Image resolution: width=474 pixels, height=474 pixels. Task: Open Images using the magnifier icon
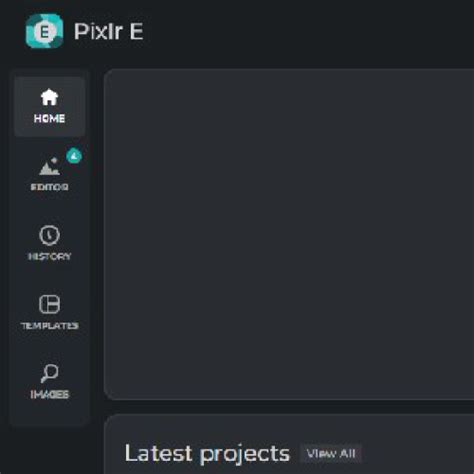click(49, 373)
